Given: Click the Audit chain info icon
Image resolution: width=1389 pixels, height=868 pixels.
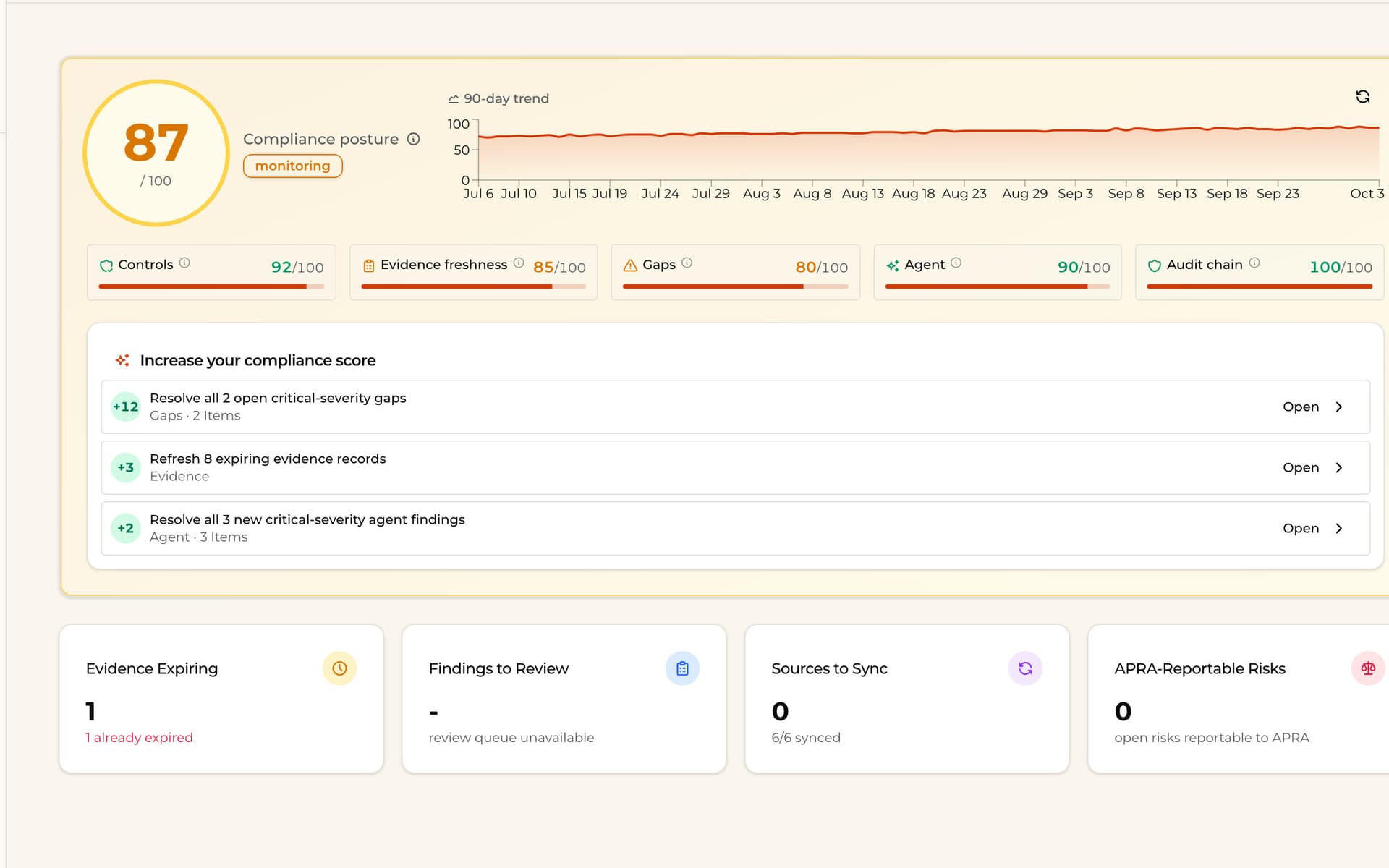Looking at the screenshot, I should point(1254,263).
